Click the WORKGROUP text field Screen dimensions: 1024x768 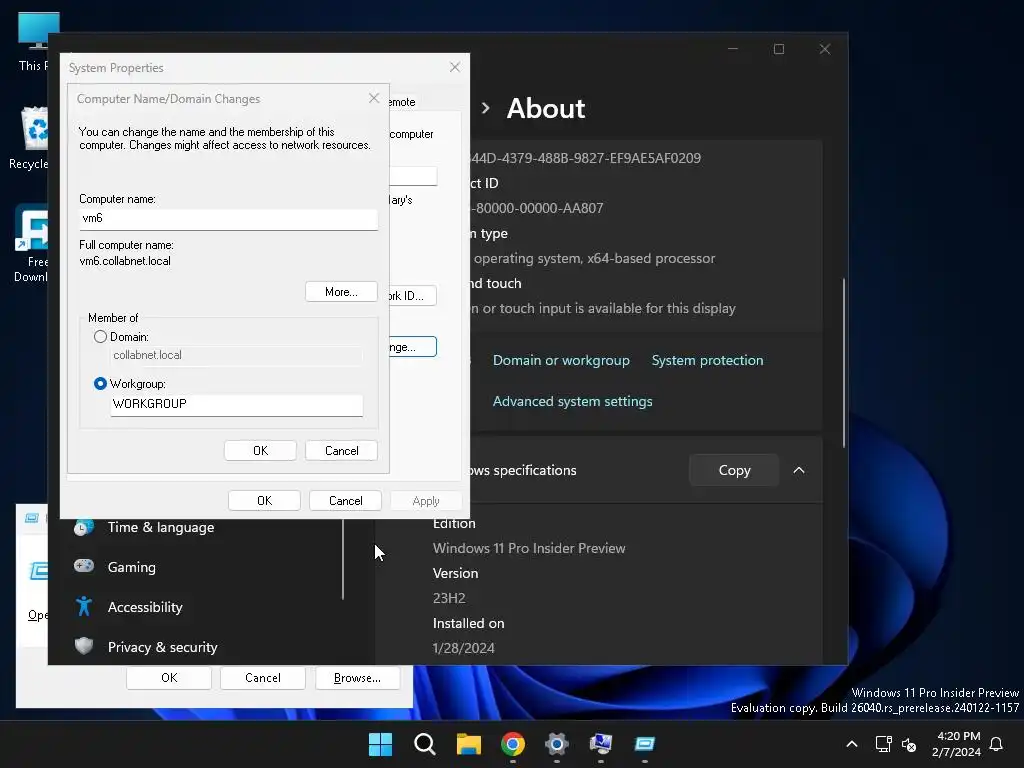(236, 404)
